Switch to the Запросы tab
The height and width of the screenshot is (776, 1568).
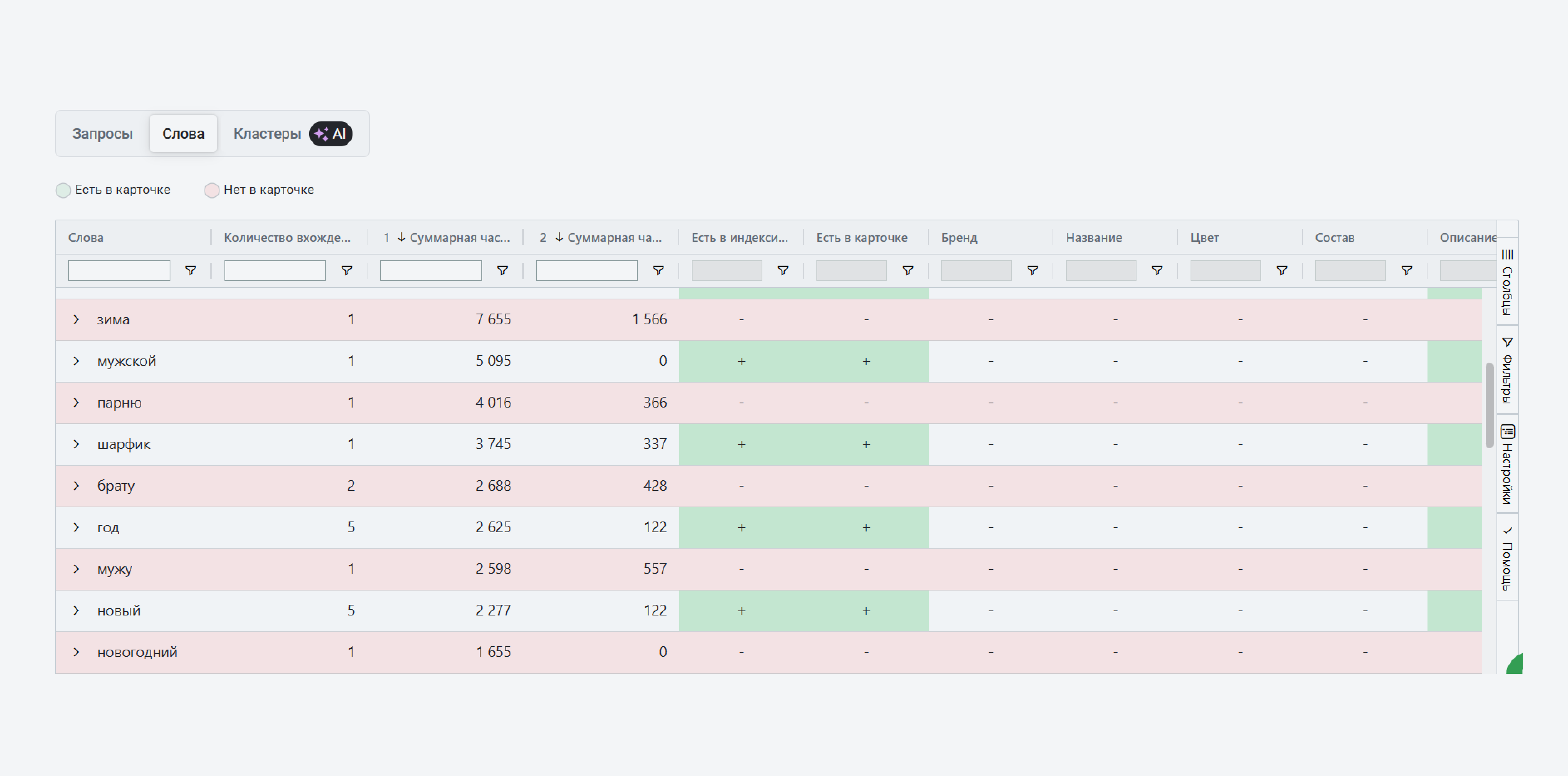point(102,133)
